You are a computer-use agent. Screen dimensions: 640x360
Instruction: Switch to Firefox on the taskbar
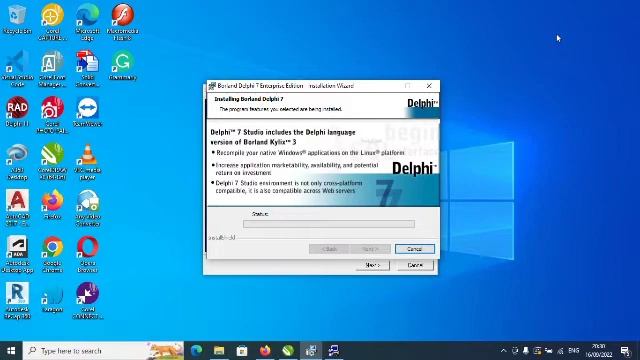pyautogui.click(x=265, y=351)
